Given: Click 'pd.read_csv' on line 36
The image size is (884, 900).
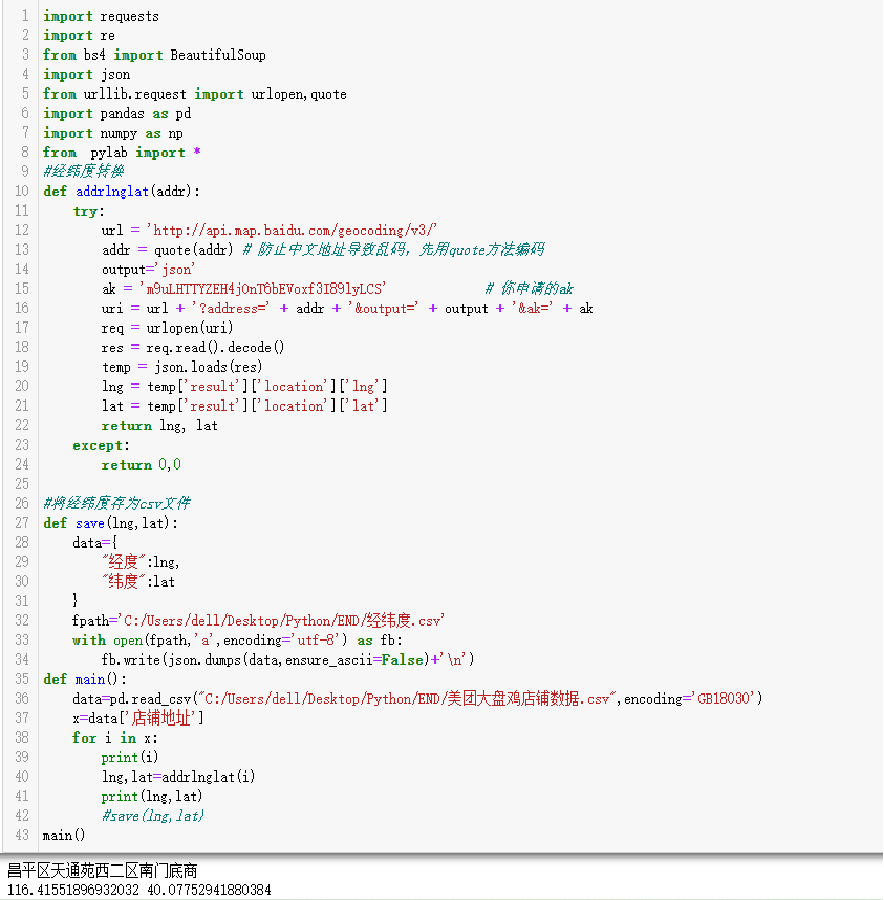Looking at the screenshot, I should (150, 699).
